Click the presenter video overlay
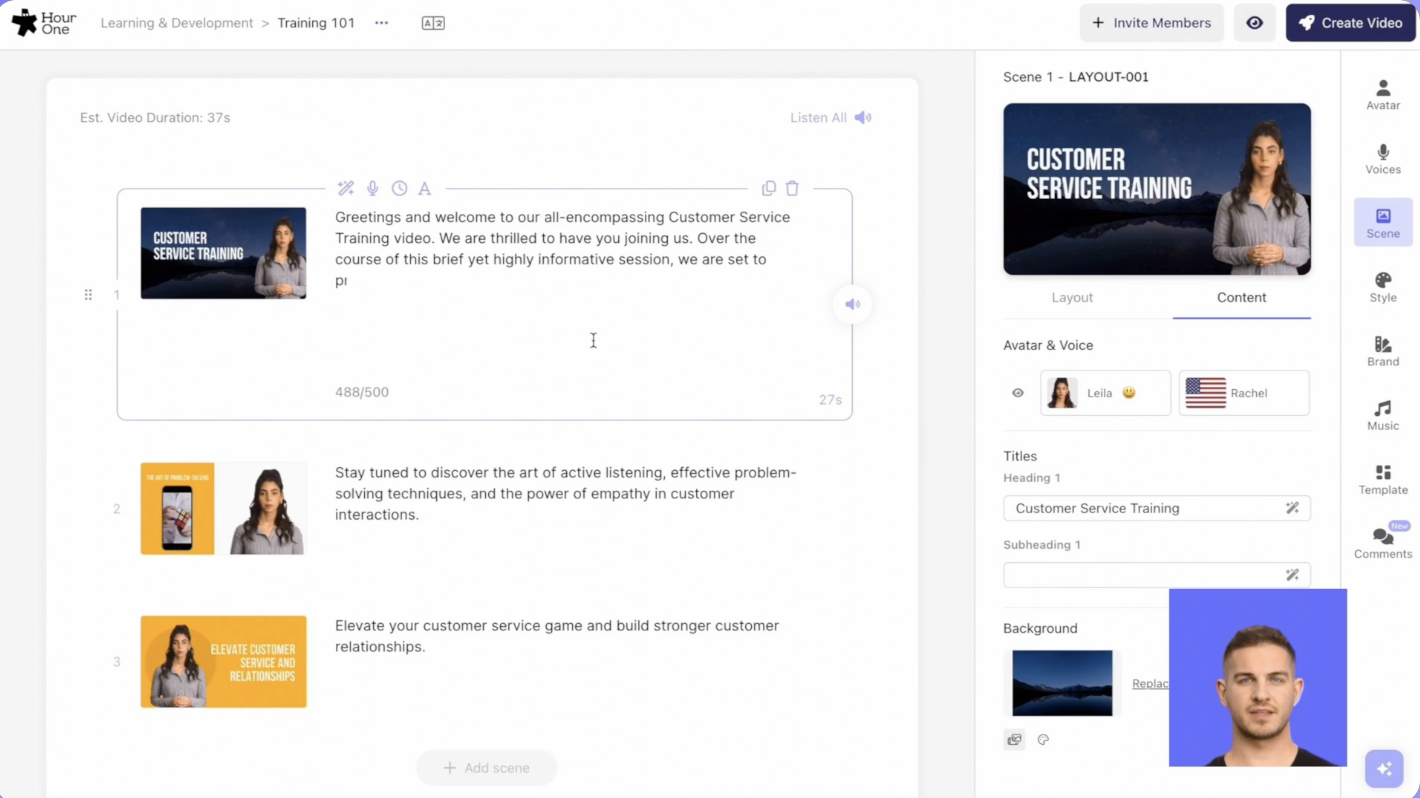Viewport: 1420px width, 798px height. (x=1258, y=677)
